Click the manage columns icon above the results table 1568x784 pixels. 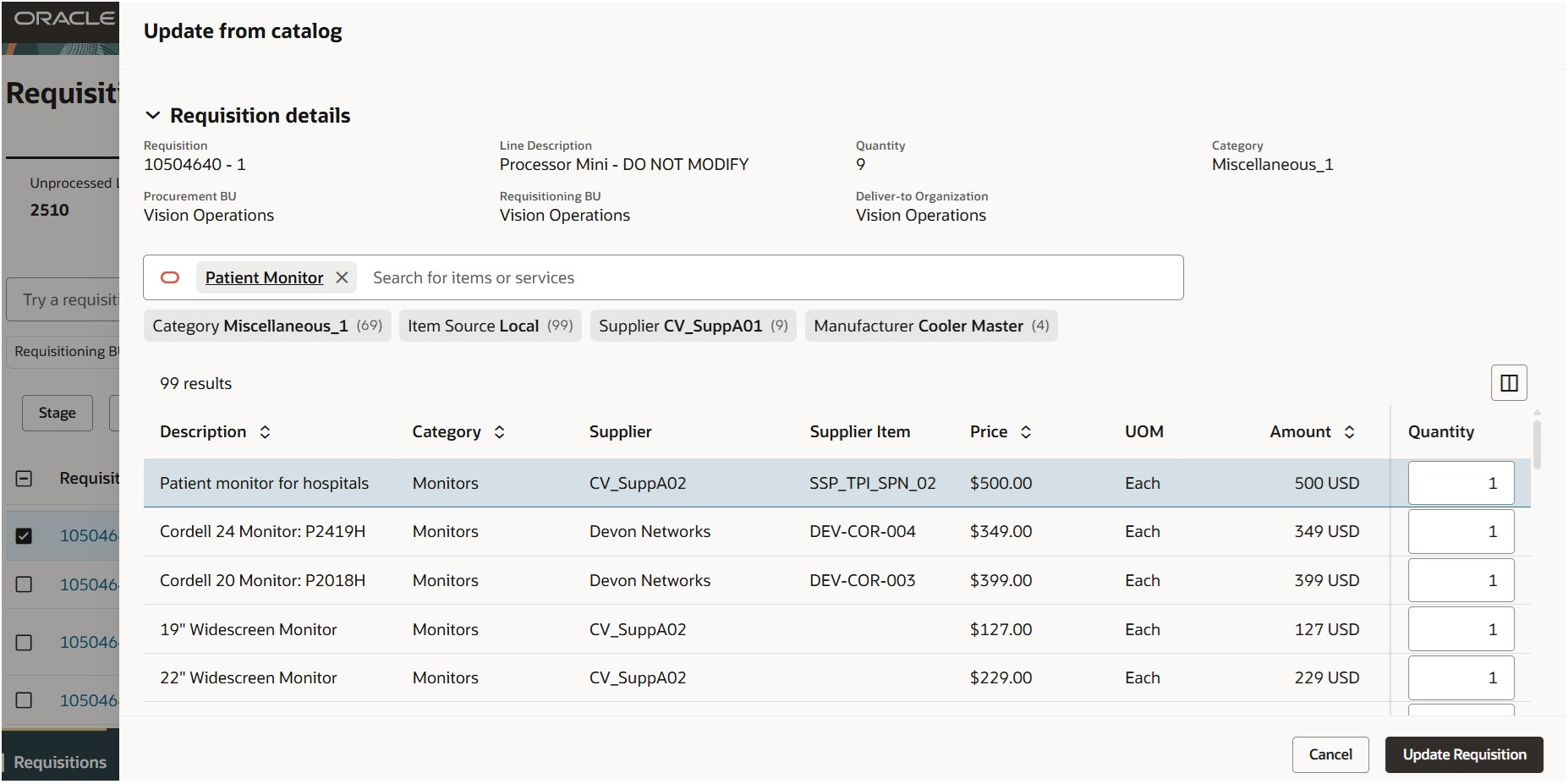pos(1508,383)
